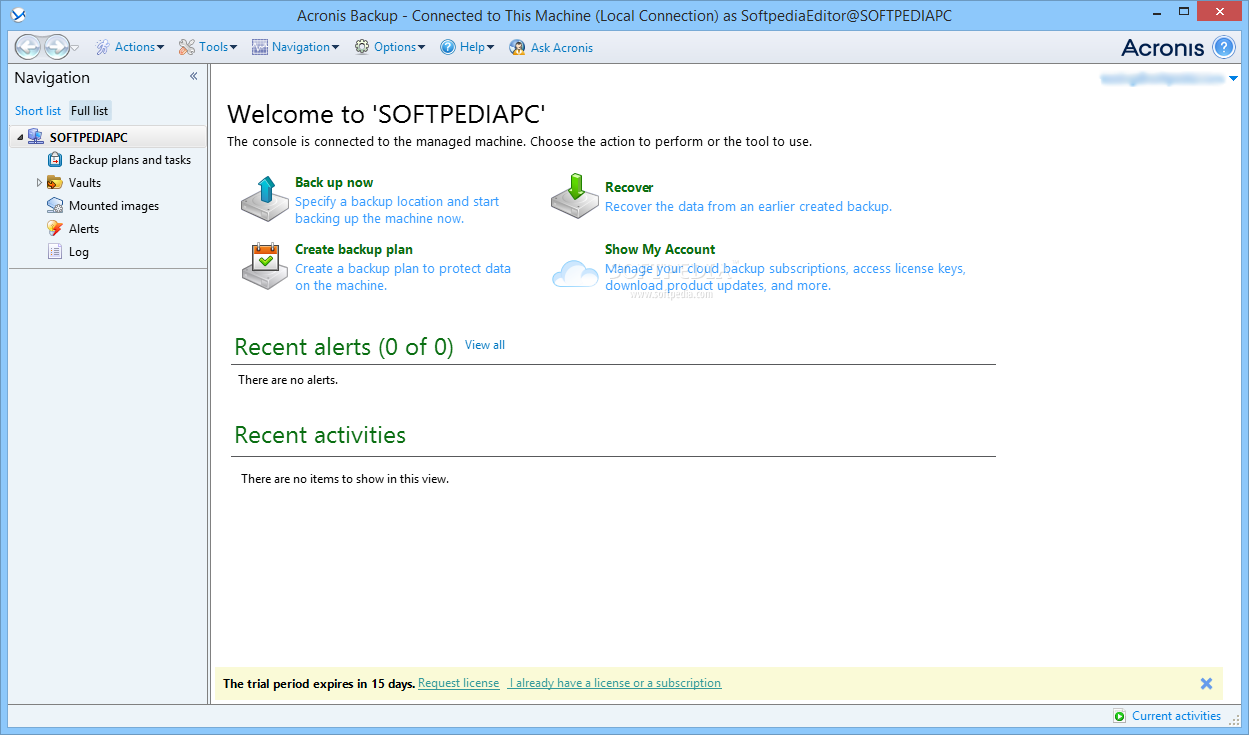Click the Acronis logo
This screenshot has height=735, width=1249.
[x=1163, y=47]
